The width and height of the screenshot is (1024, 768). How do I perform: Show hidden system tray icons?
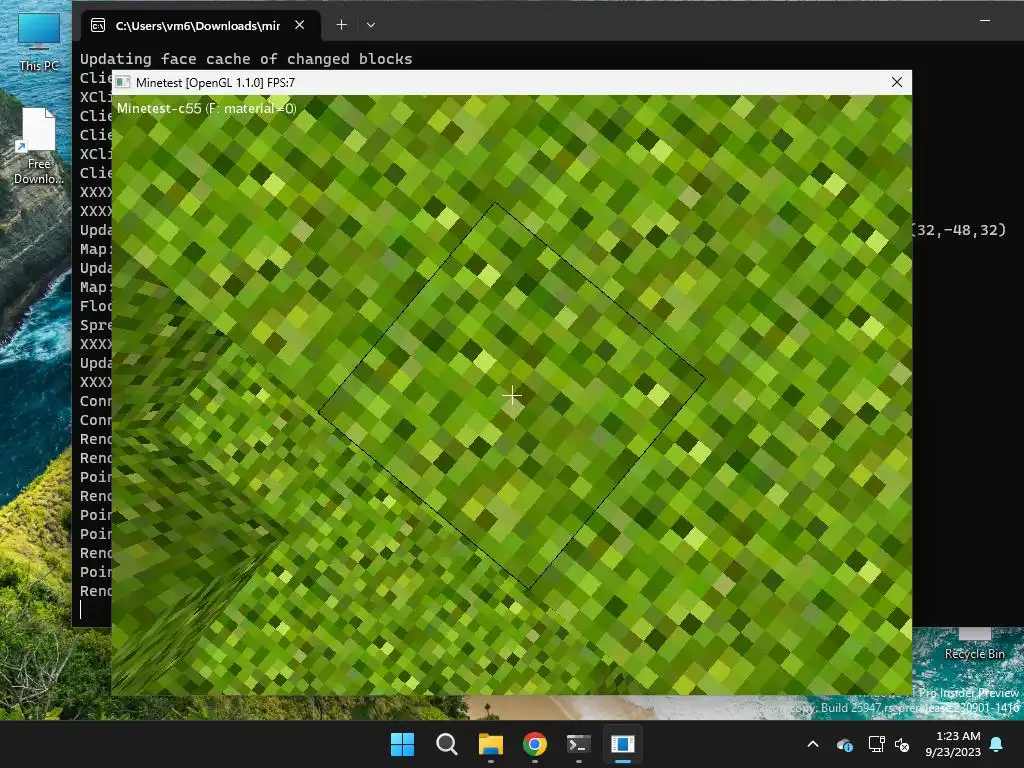pos(813,744)
